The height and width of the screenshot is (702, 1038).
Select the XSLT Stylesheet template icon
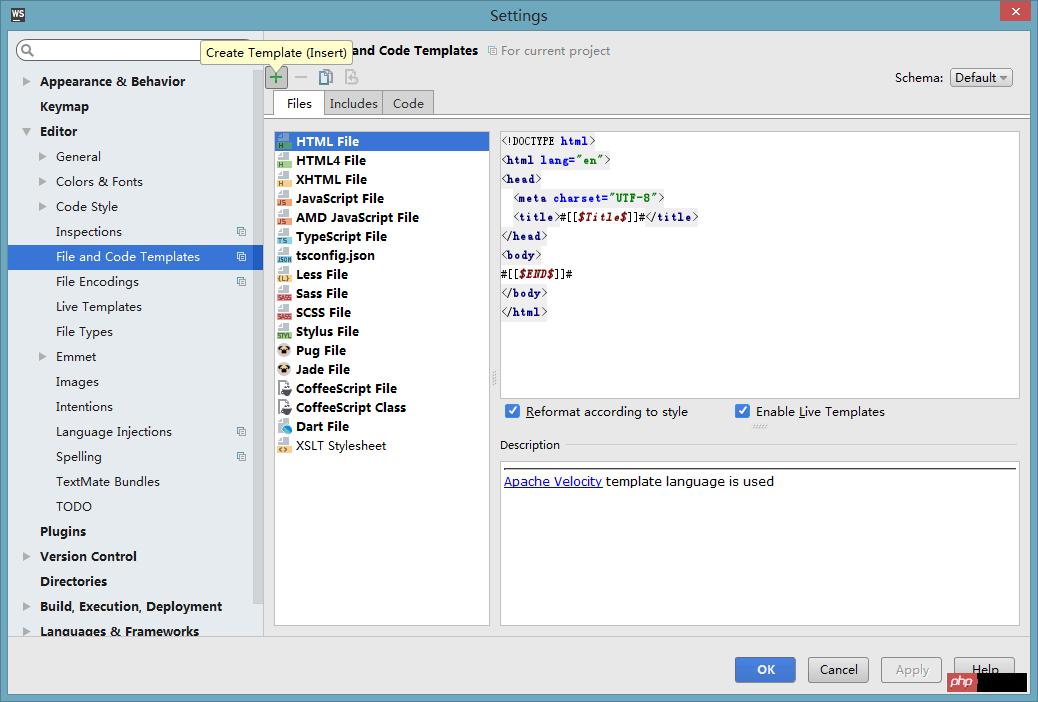click(x=284, y=446)
